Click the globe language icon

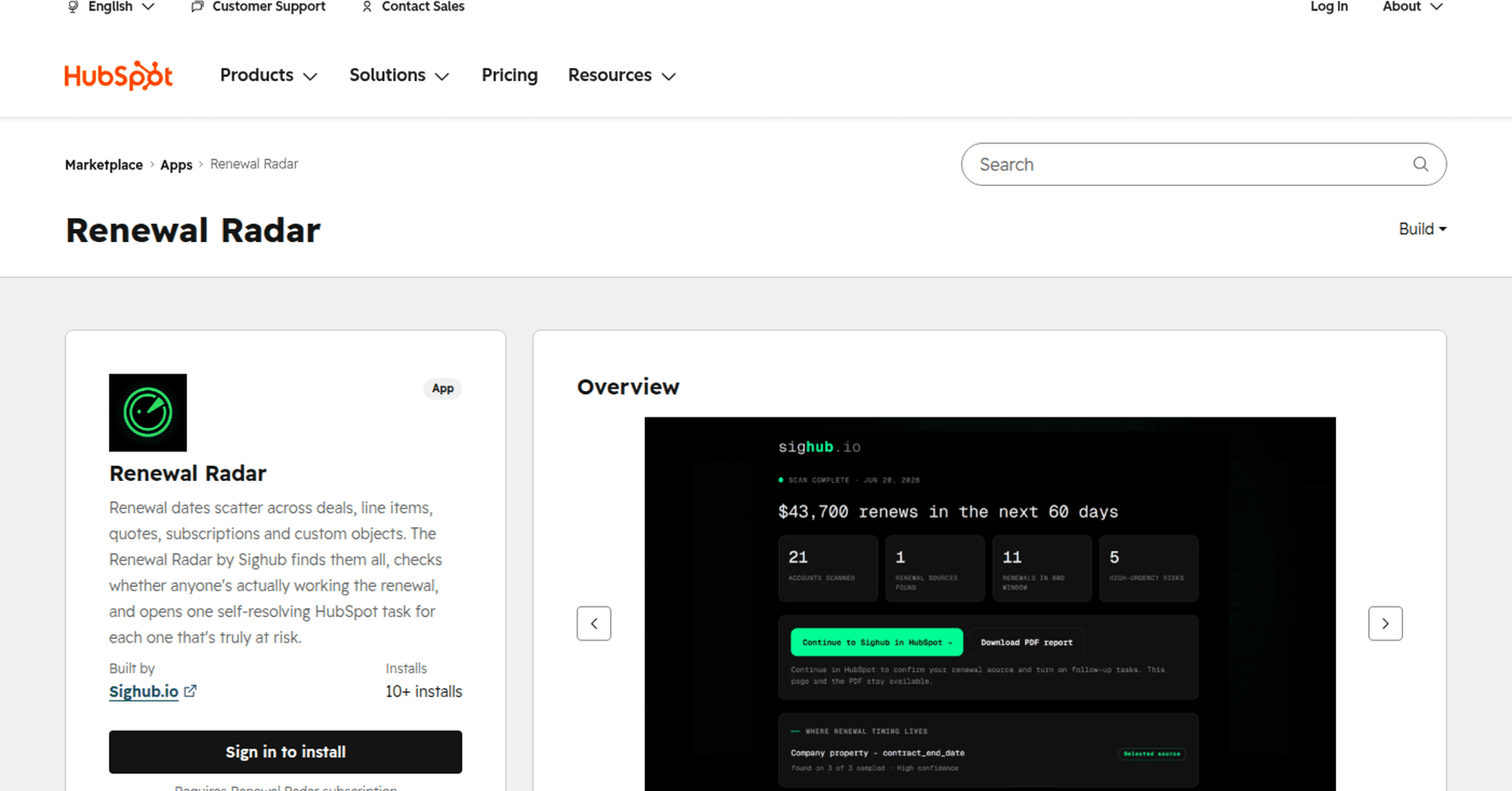point(73,6)
